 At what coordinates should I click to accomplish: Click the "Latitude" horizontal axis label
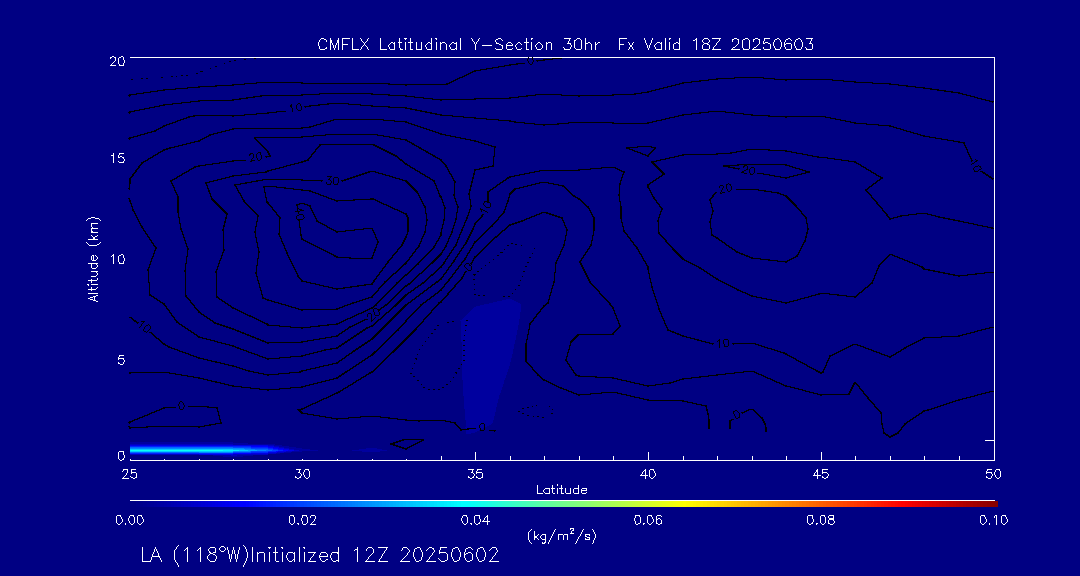tap(561, 490)
